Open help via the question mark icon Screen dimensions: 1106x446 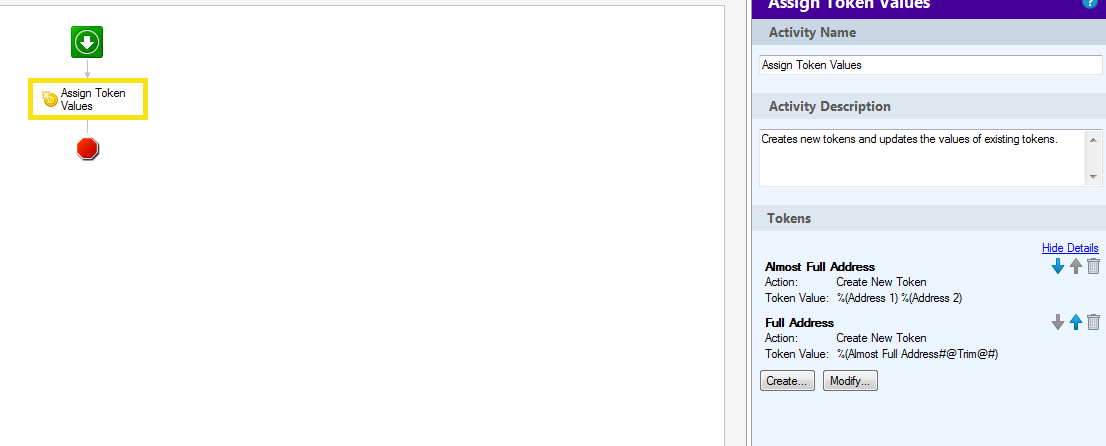(x=1088, y=4)
